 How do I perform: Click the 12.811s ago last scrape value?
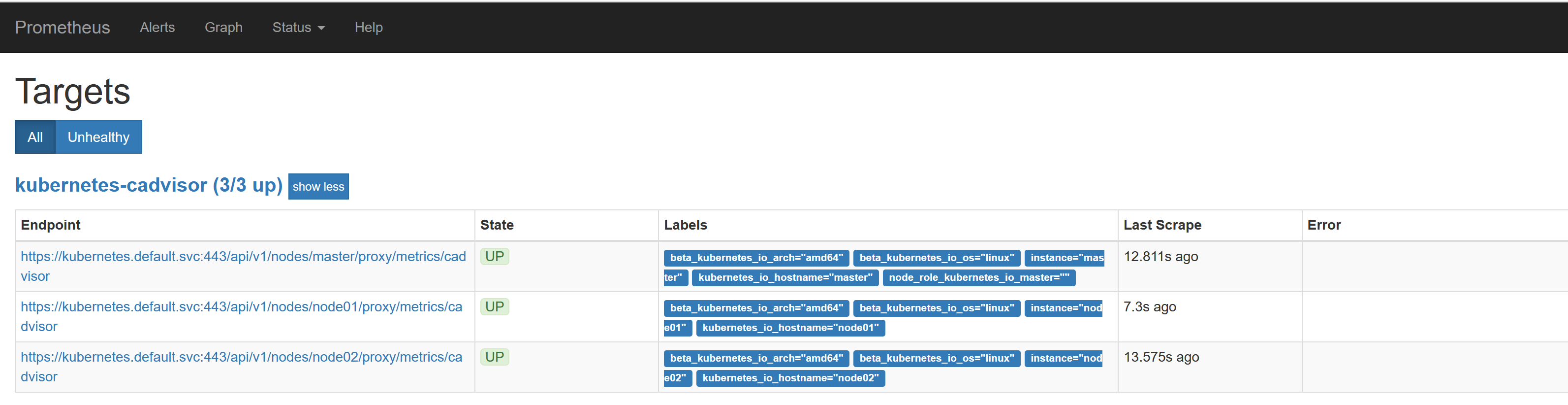coord(1161,256)
